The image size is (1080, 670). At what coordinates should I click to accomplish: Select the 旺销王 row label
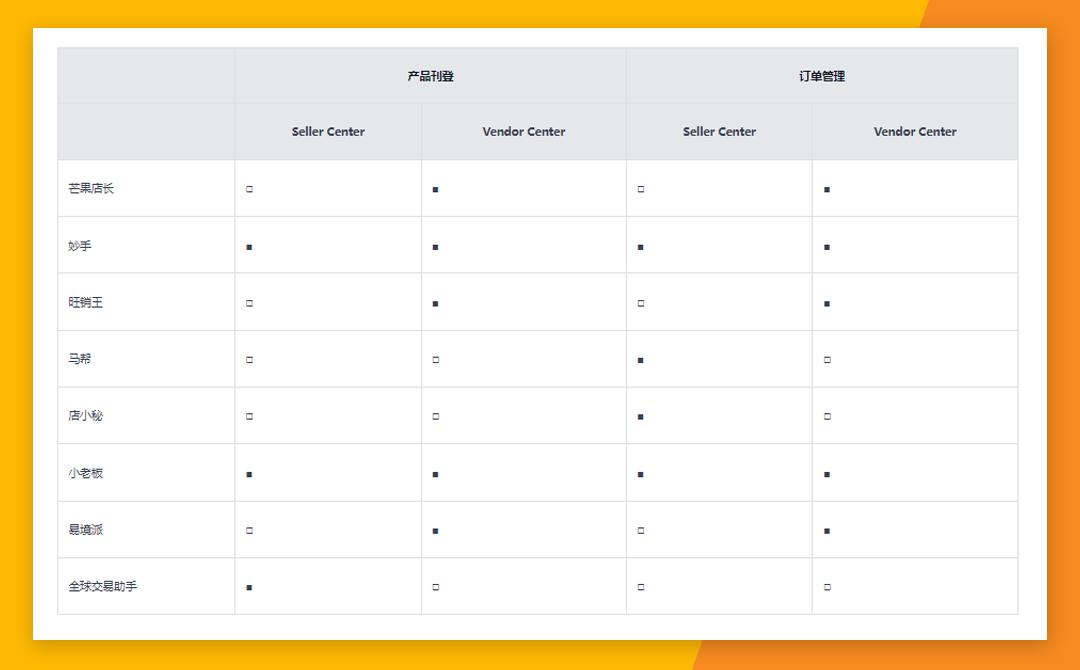tap(85, 302)
